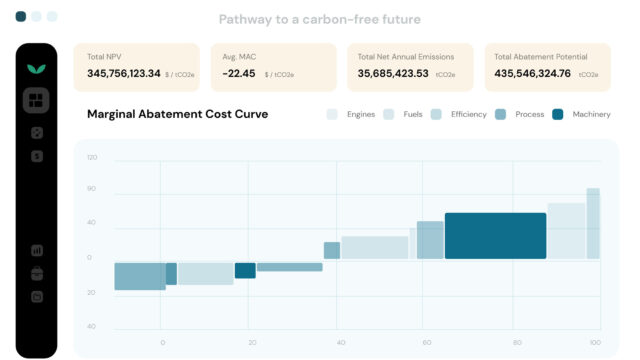This screenshot has height=360, width=640.
Task: Click the Process legend color swatch
Action: point(500,114)
